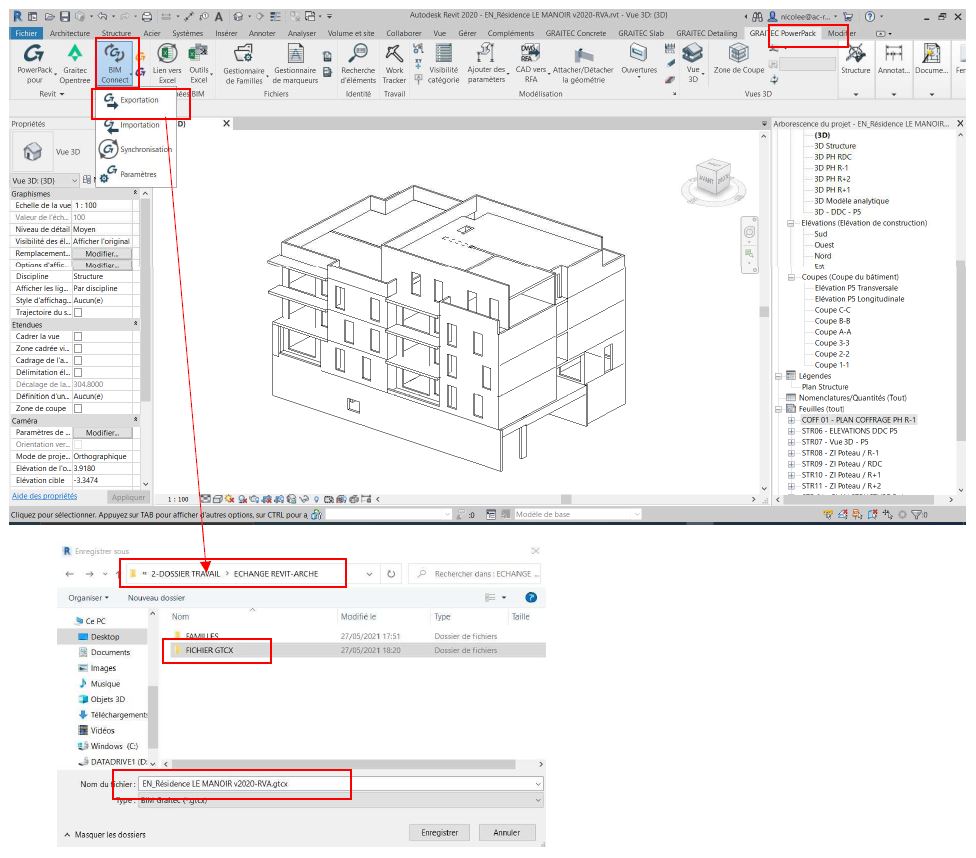The height and width of the screenshot is (858, 976).
Task: Open the Nom du fichier dropdown
Action: pos(538,784)
